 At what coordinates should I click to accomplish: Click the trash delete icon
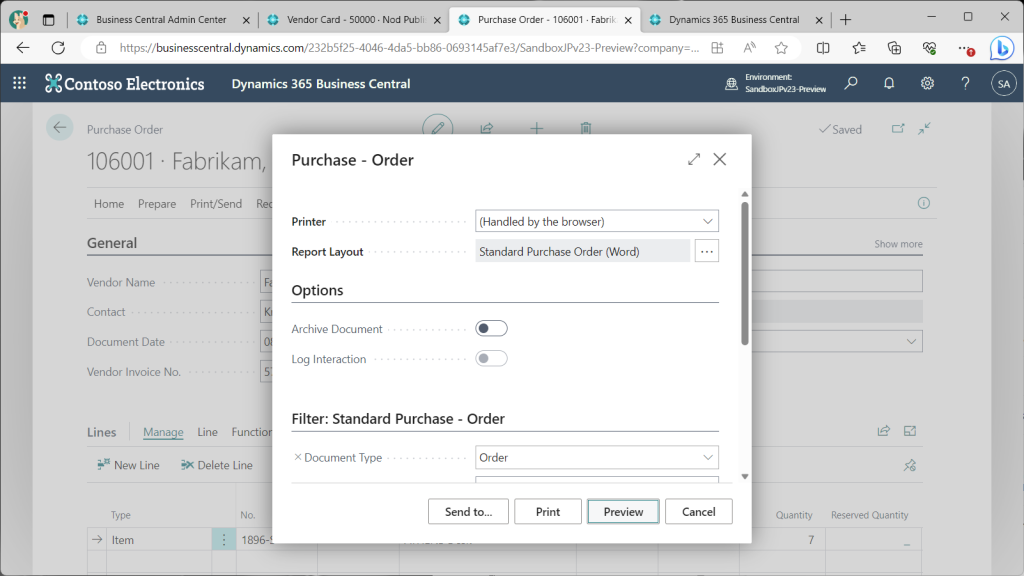click(x=586, y=128)
